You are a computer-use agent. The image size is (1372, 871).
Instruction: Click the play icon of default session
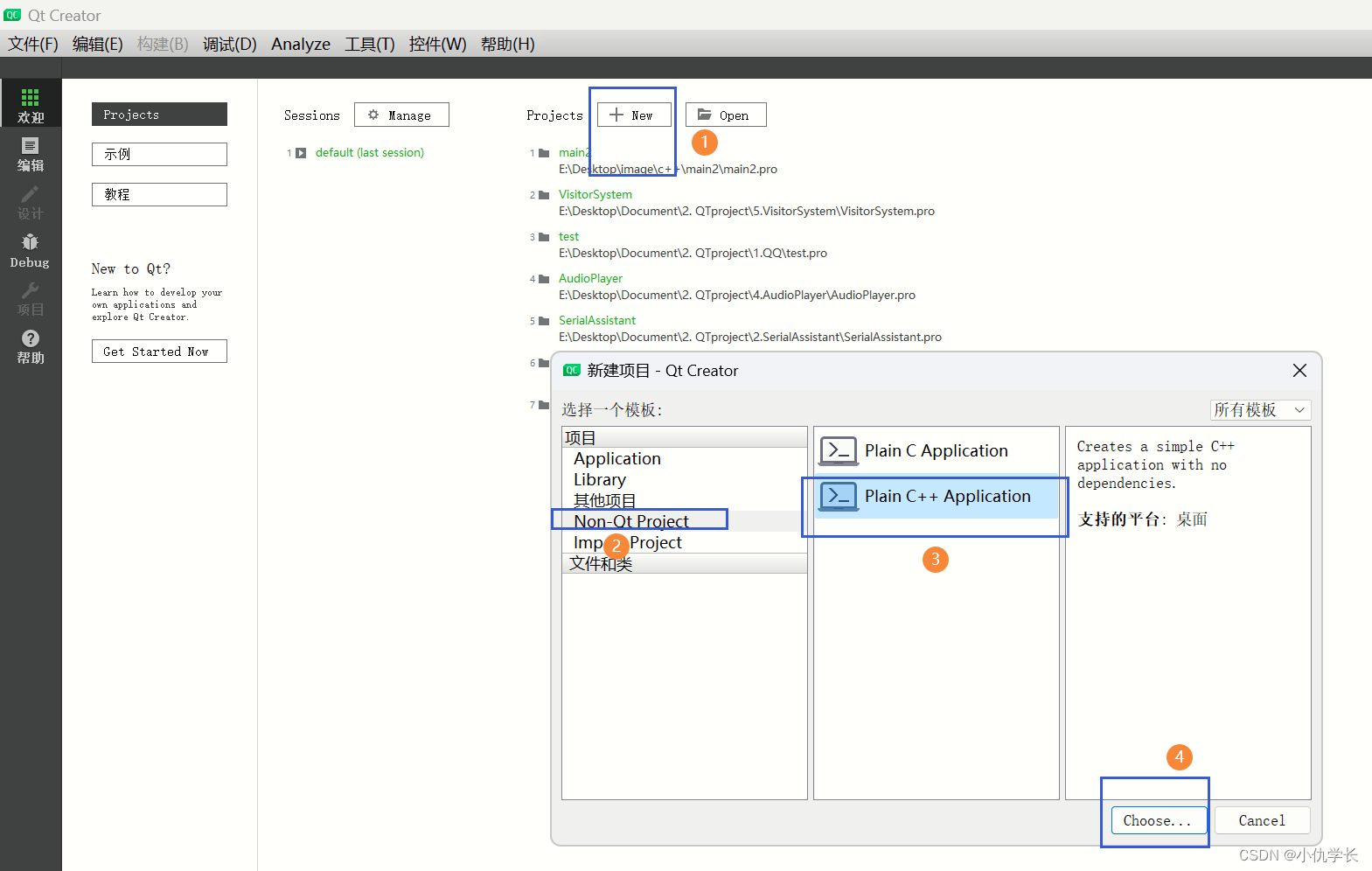301,153
